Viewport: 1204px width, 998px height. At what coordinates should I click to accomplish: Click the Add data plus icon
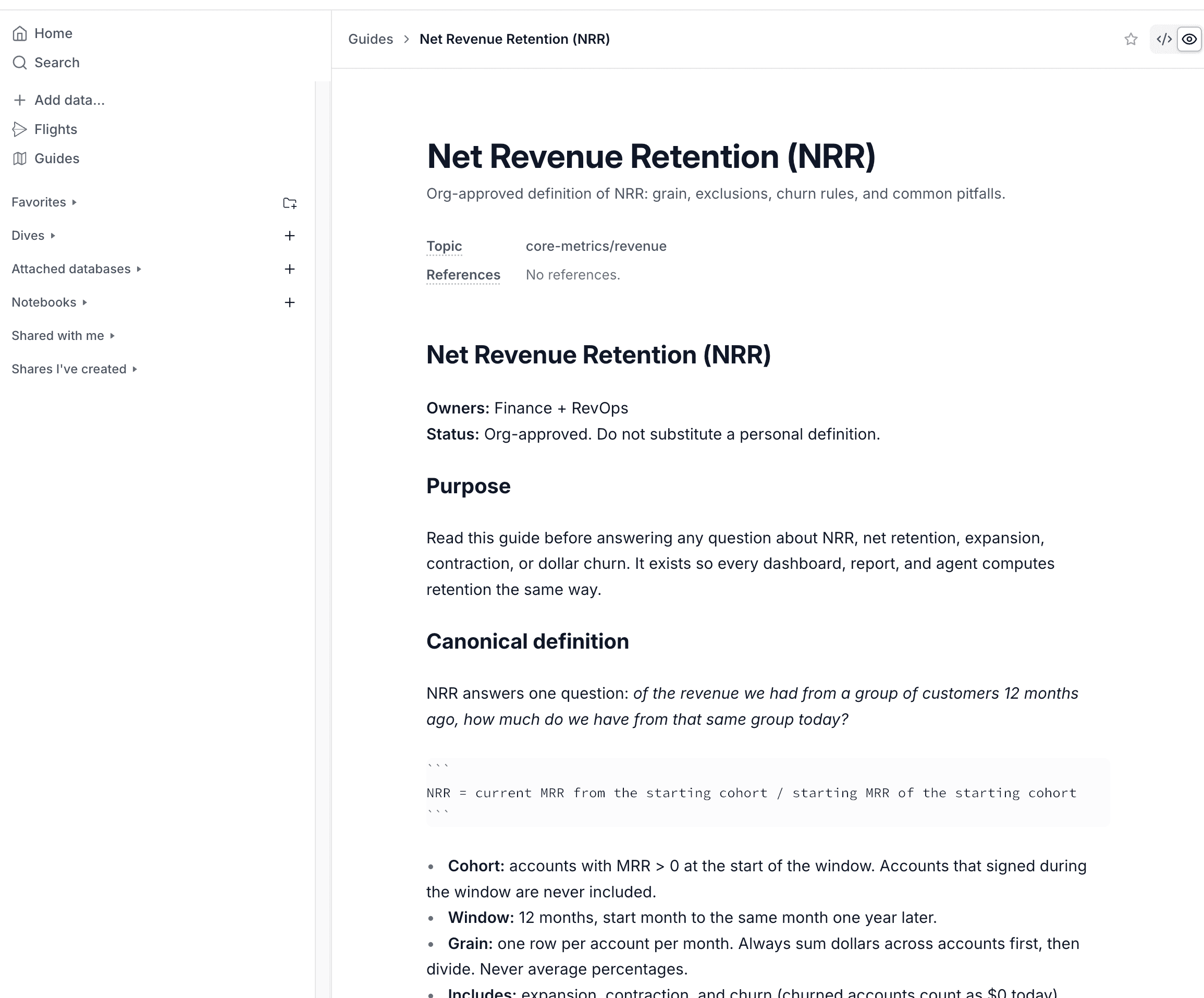[x=19, y=100]
